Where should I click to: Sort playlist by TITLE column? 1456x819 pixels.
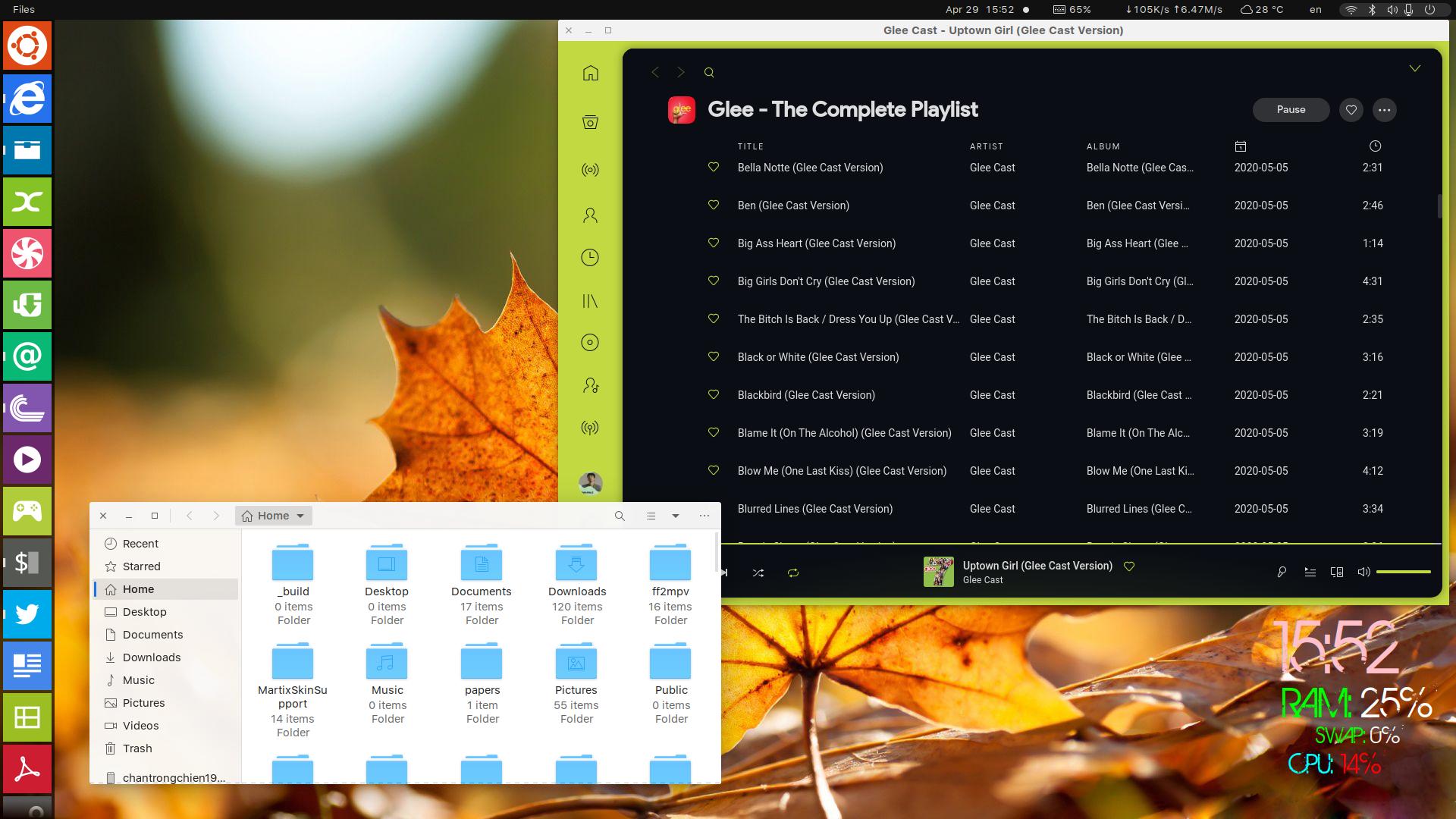point(751,146)
